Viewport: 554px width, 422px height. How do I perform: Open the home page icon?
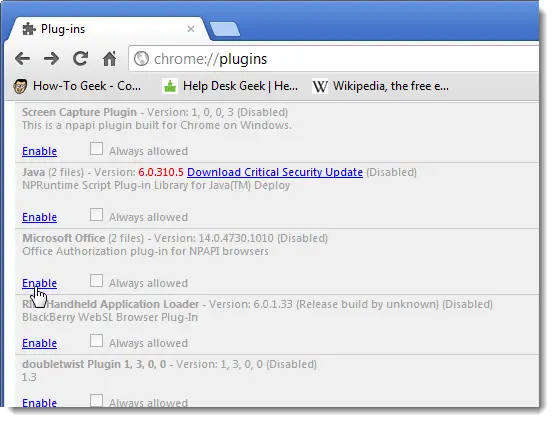[110, 58]
